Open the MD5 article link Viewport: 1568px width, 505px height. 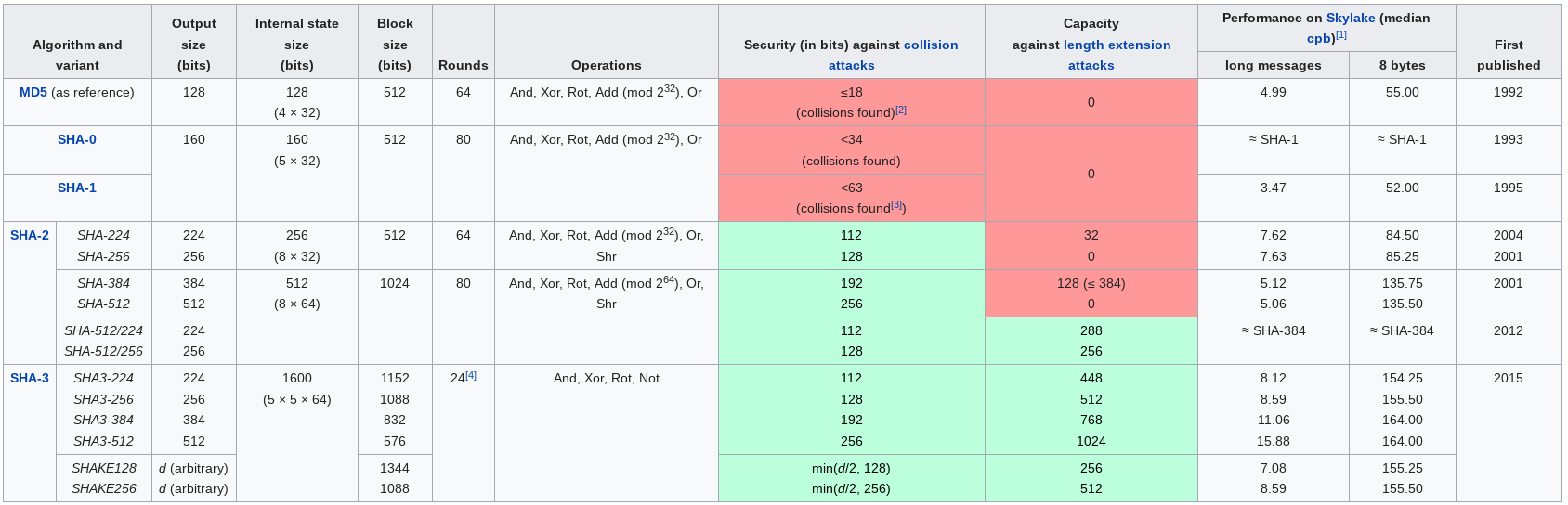tap(33, 92)
